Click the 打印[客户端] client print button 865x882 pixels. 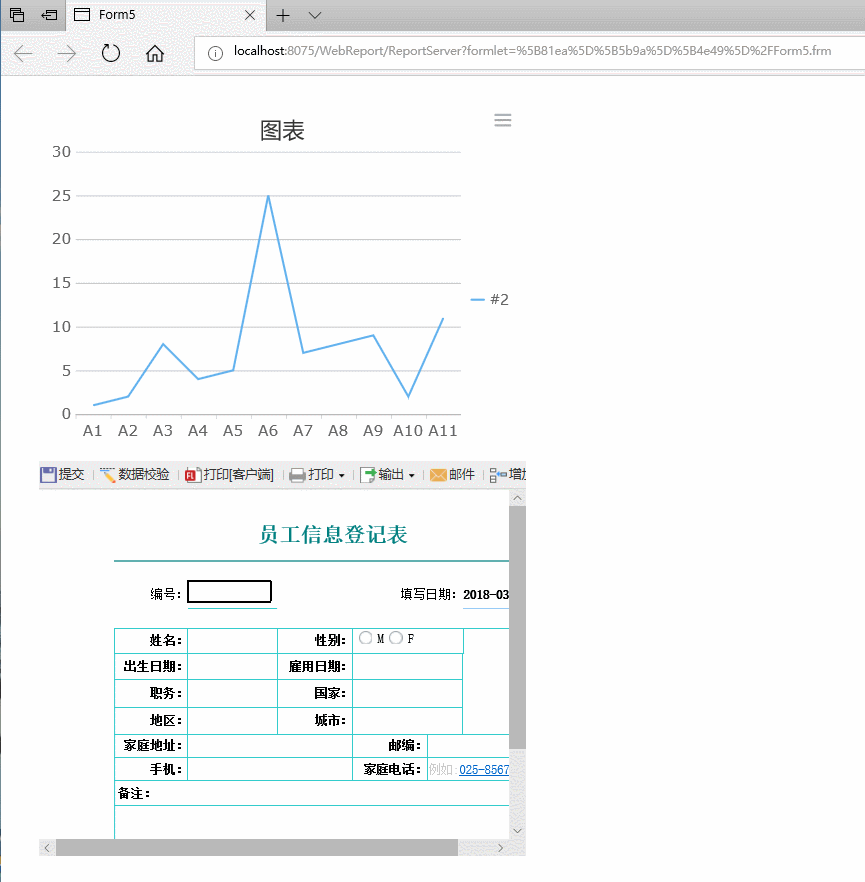(229, 475)
